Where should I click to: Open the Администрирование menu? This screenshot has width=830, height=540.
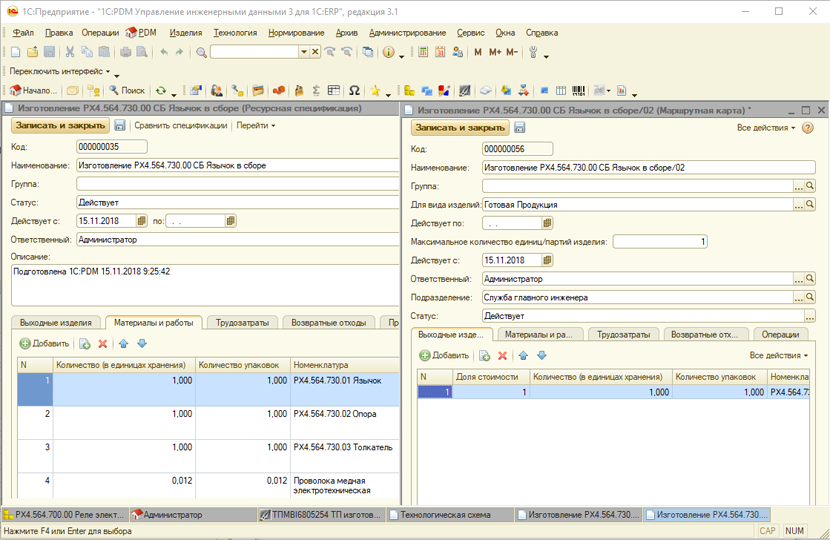pyautogui.click(x=408, y=33)
